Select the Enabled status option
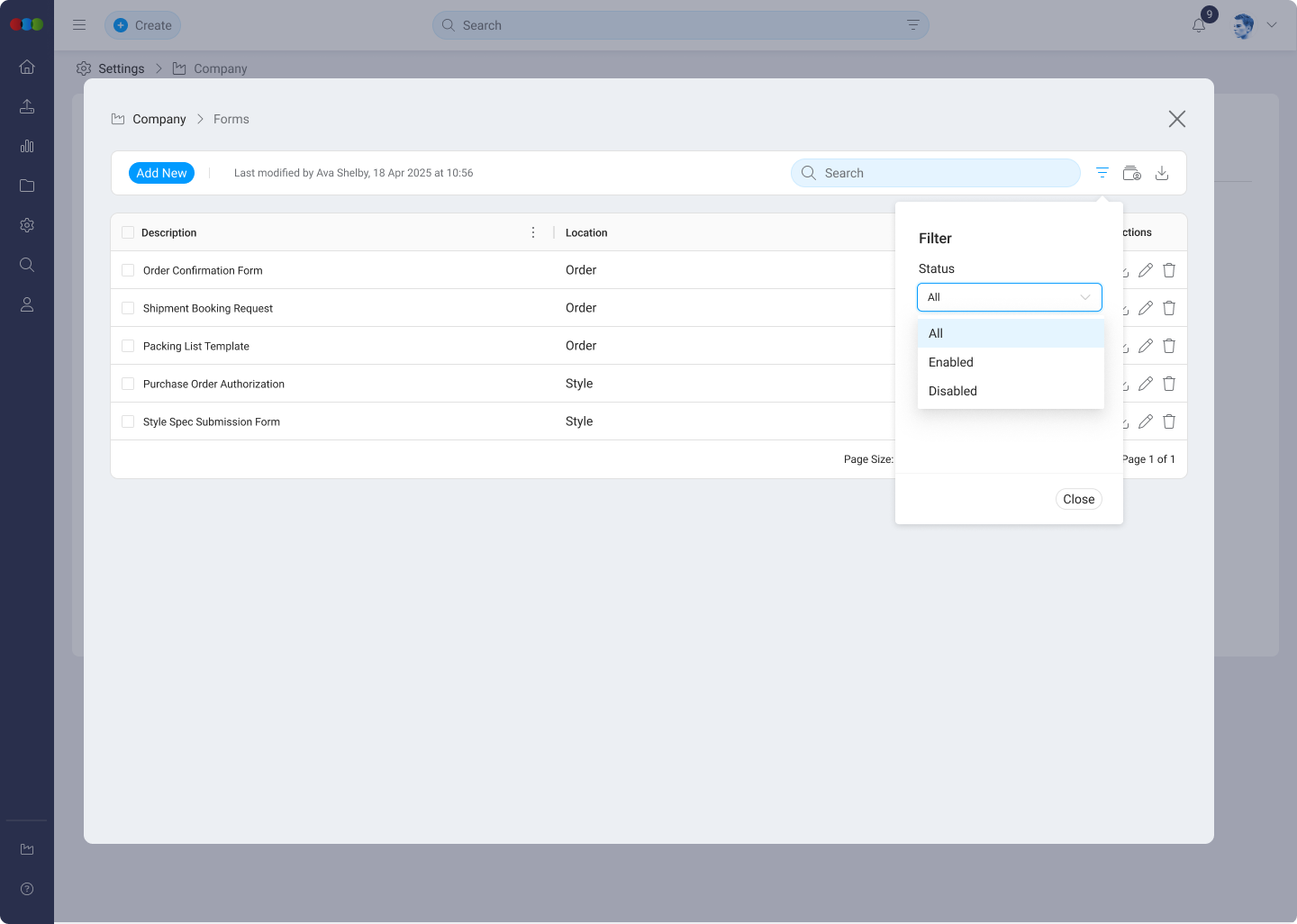 click(951, 362)
